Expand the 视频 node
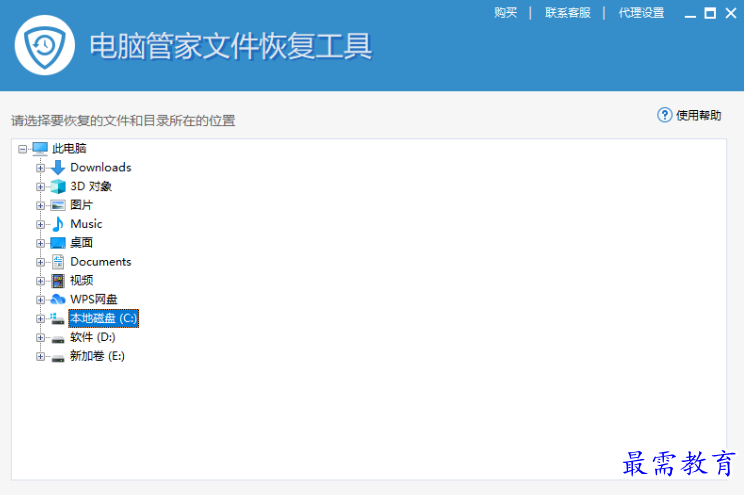This screenshot has width=744, height=495. pyautogui.click(x=40, y=281)
